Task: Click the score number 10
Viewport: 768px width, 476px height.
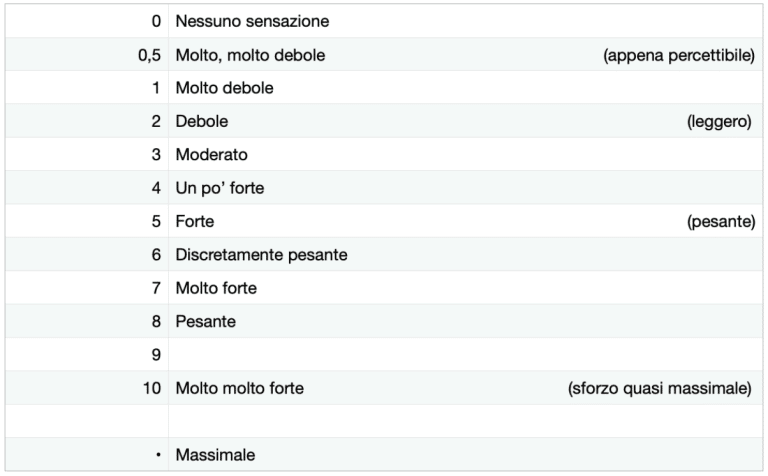Action: [152, 388]
